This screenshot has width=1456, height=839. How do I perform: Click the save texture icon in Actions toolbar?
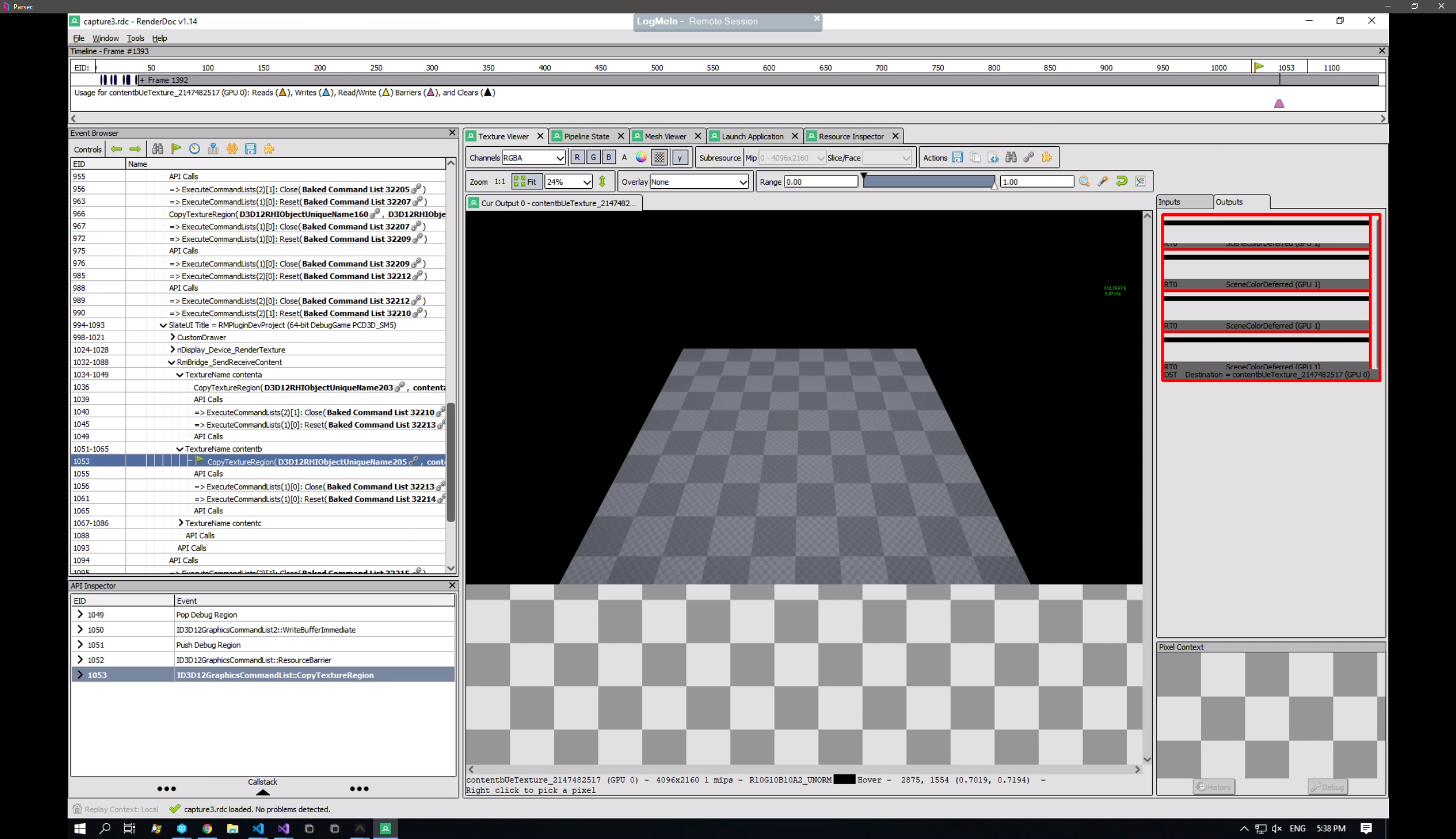pos(957,157)
